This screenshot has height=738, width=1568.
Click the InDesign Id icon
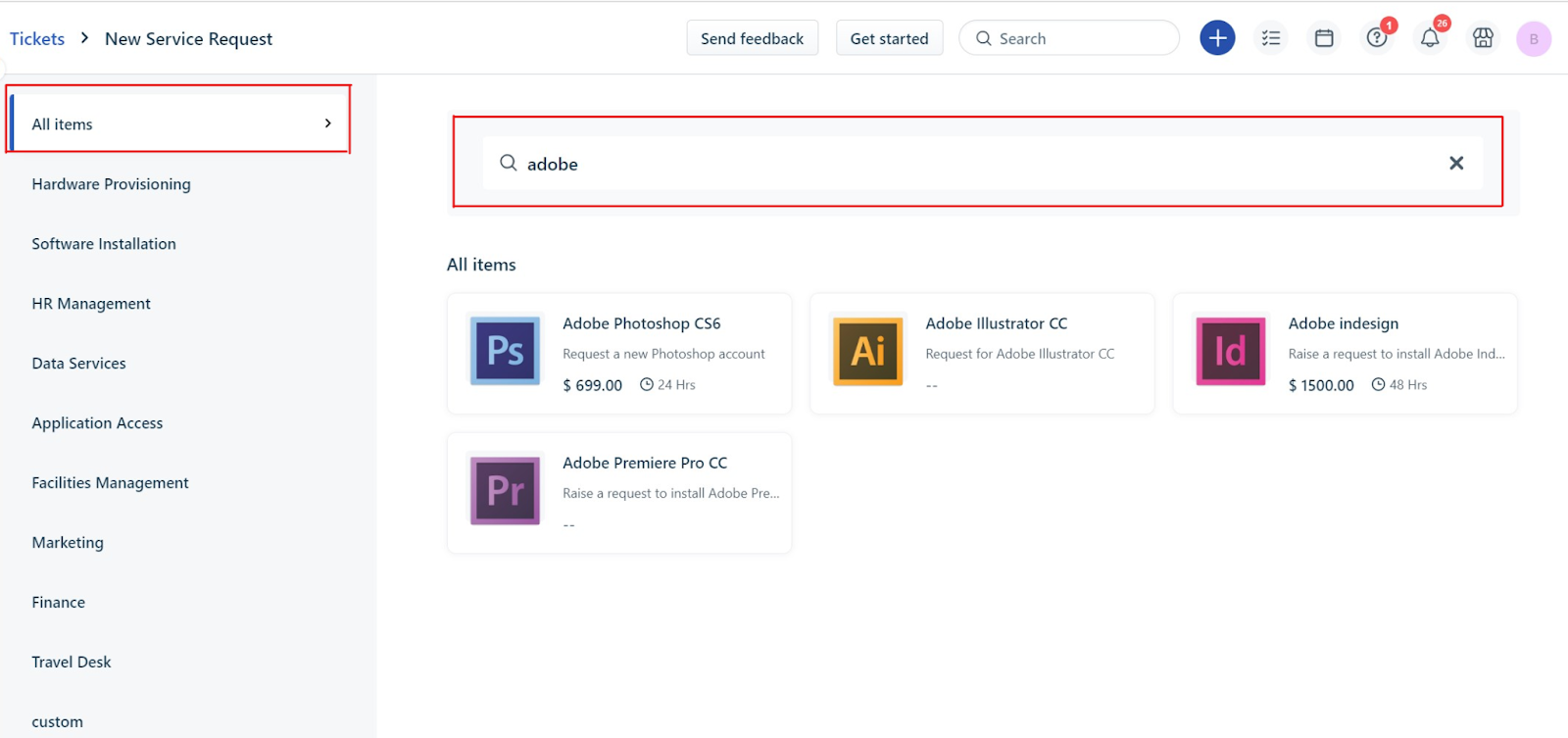click(1231, 350)
